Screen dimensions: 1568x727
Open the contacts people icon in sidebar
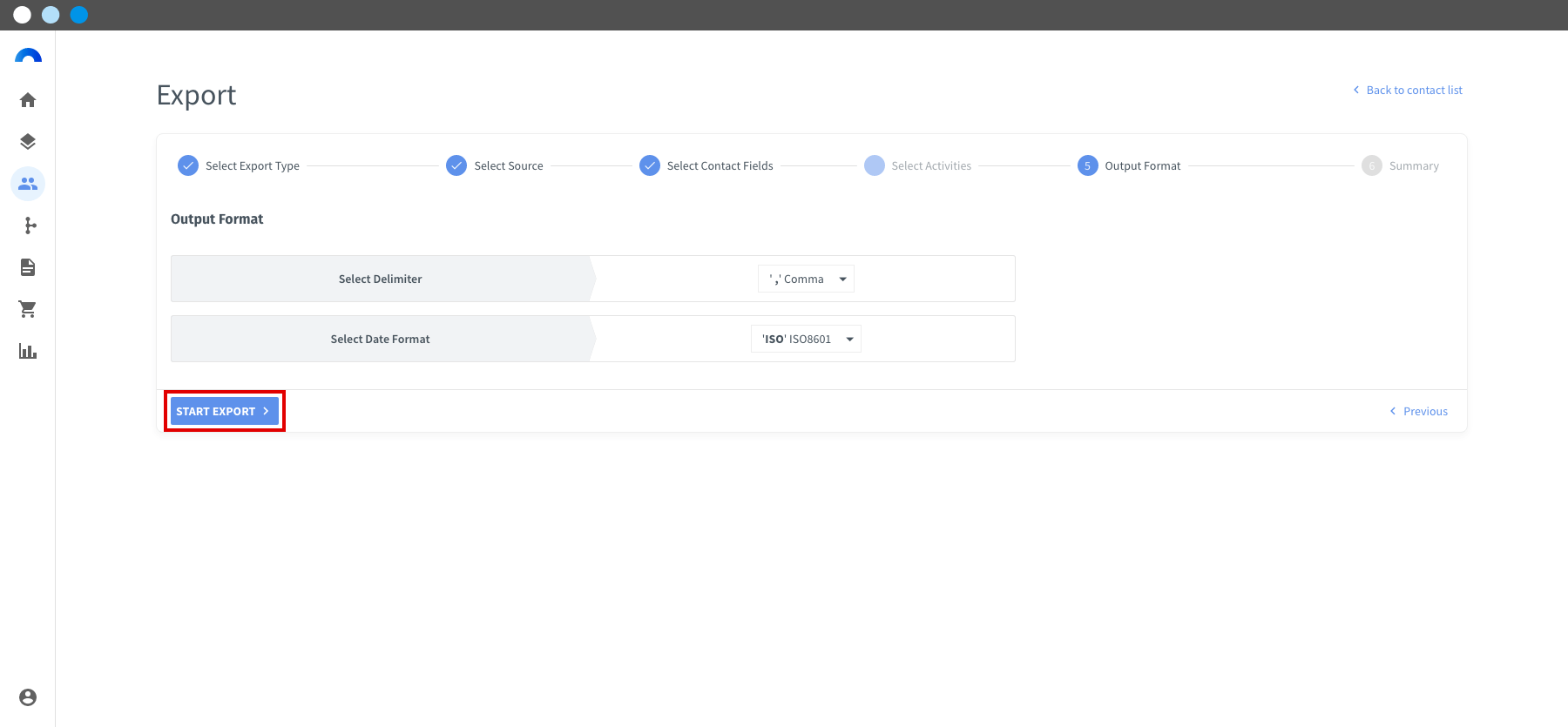point(28,184)
